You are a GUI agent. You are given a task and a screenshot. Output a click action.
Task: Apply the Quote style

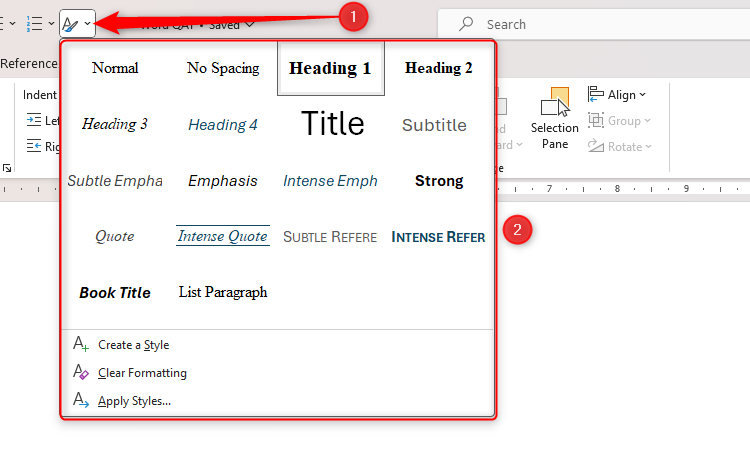(115, 236)
